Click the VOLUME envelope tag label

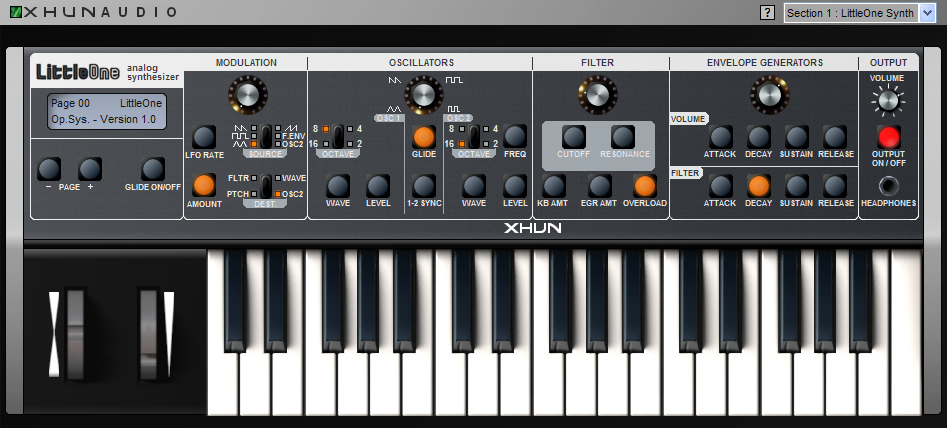[x=688, y=119]
